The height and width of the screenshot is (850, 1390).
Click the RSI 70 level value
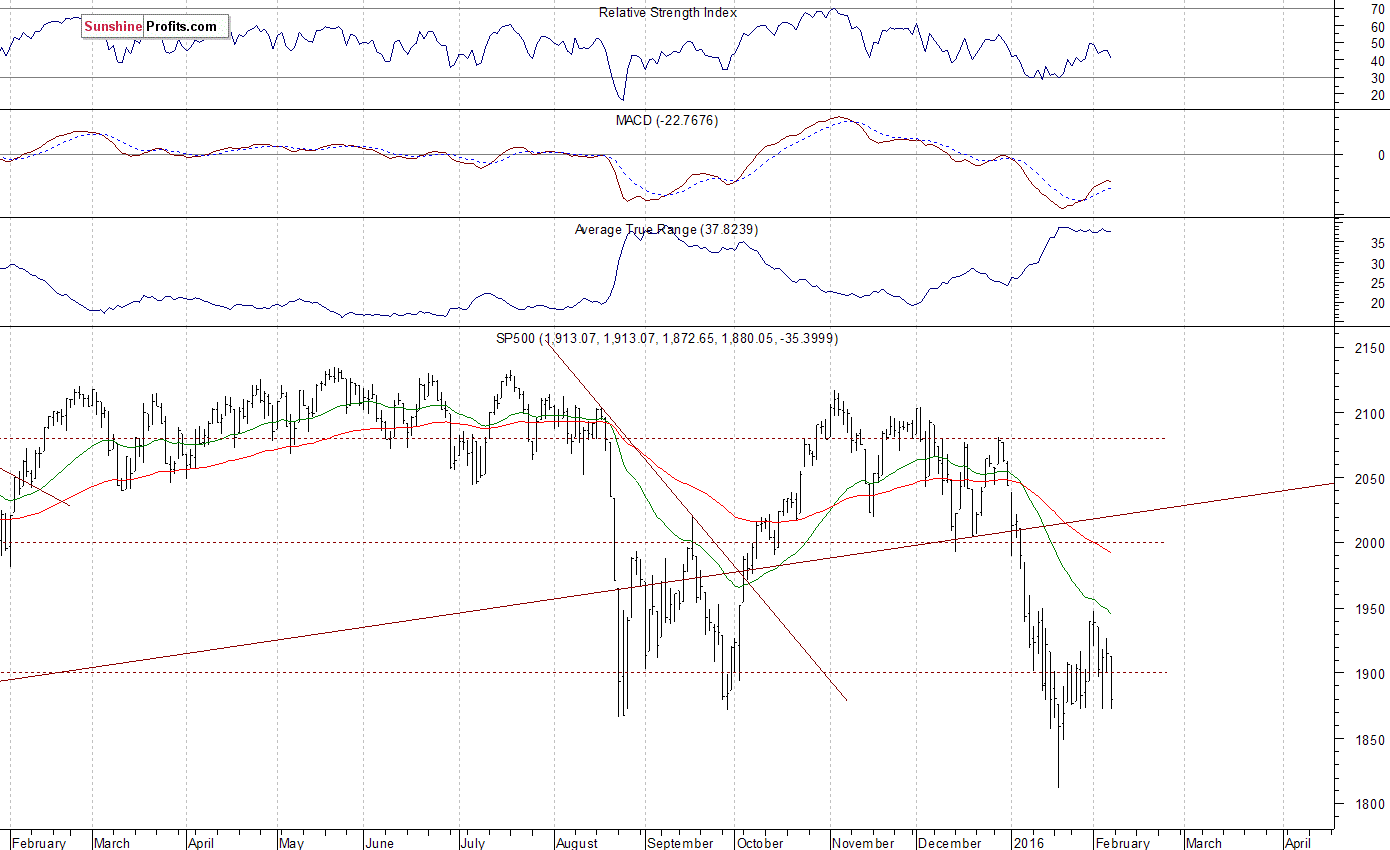(x=1377, y=9)
